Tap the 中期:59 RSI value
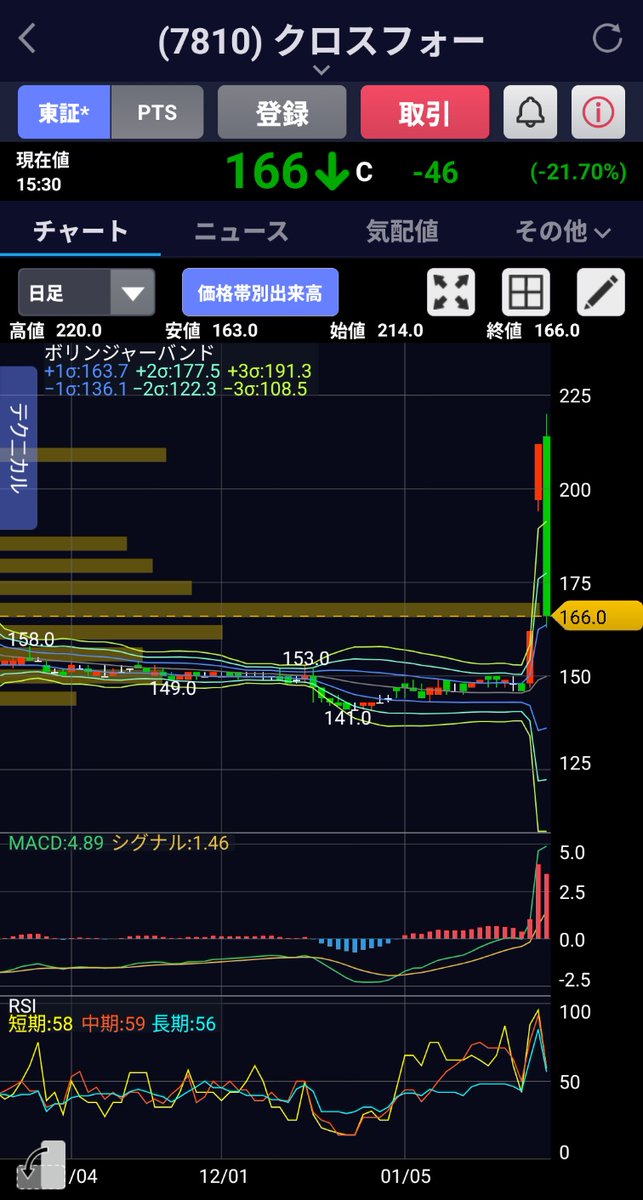This screenshot has width=643, height=1200. point(112,1024)
